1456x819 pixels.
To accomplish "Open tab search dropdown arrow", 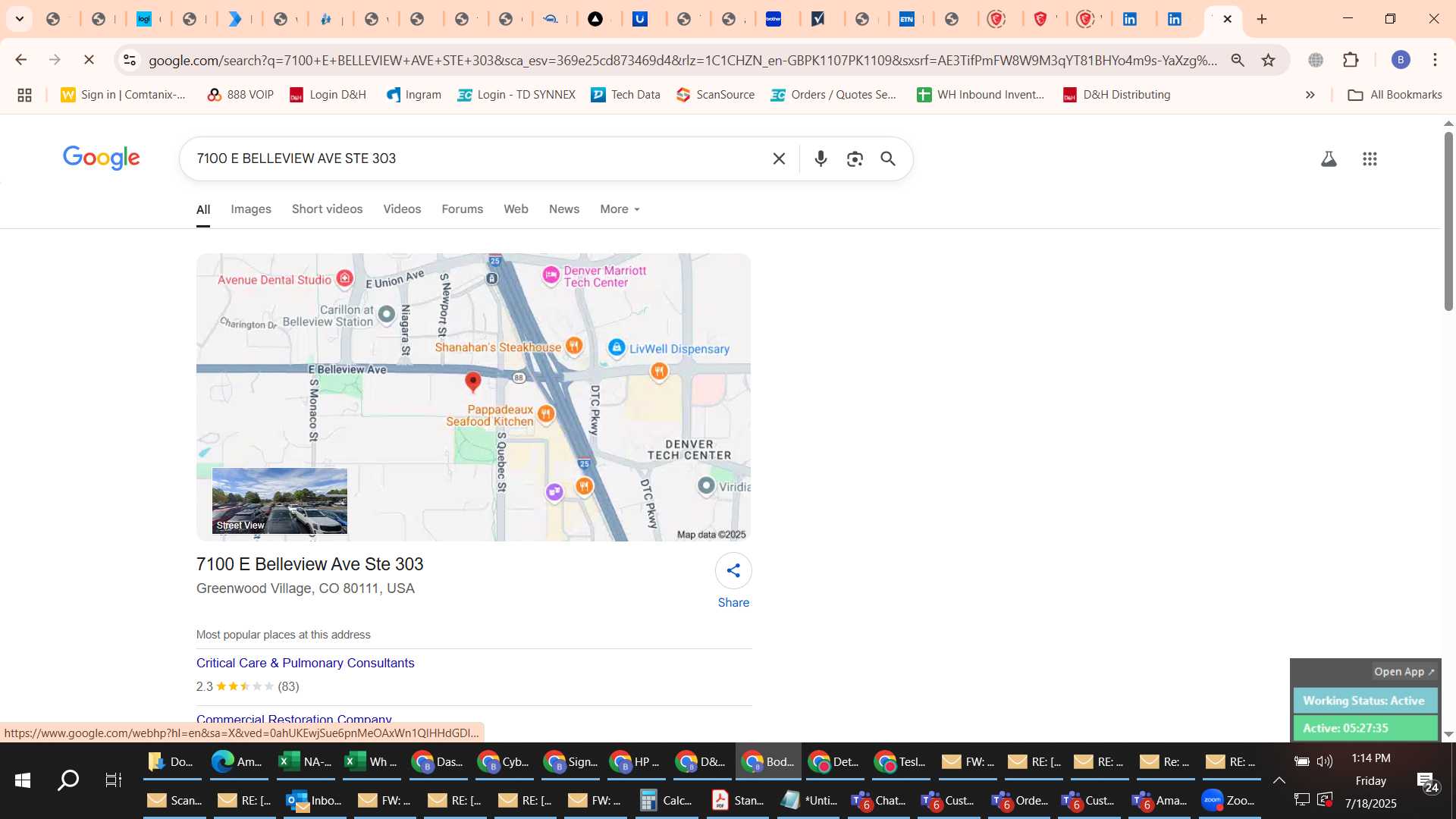I will point(20,19).
